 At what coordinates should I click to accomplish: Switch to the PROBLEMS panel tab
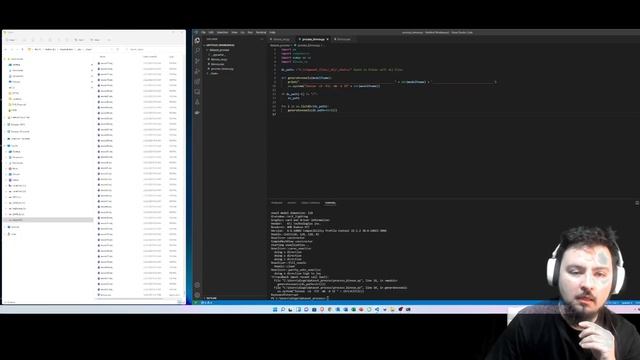pos(277,203)
